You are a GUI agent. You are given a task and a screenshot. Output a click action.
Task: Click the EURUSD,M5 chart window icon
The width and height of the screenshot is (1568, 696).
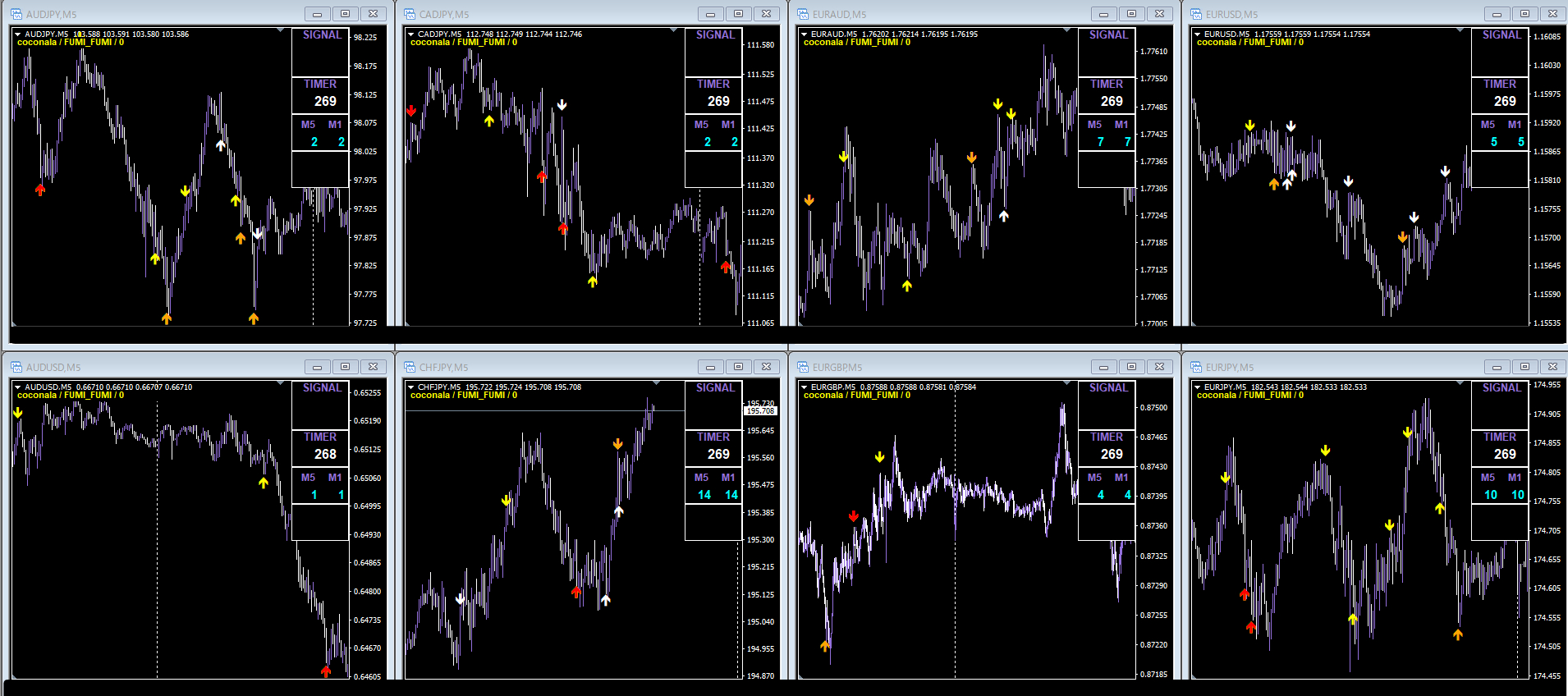click(x=1195, y=14)
